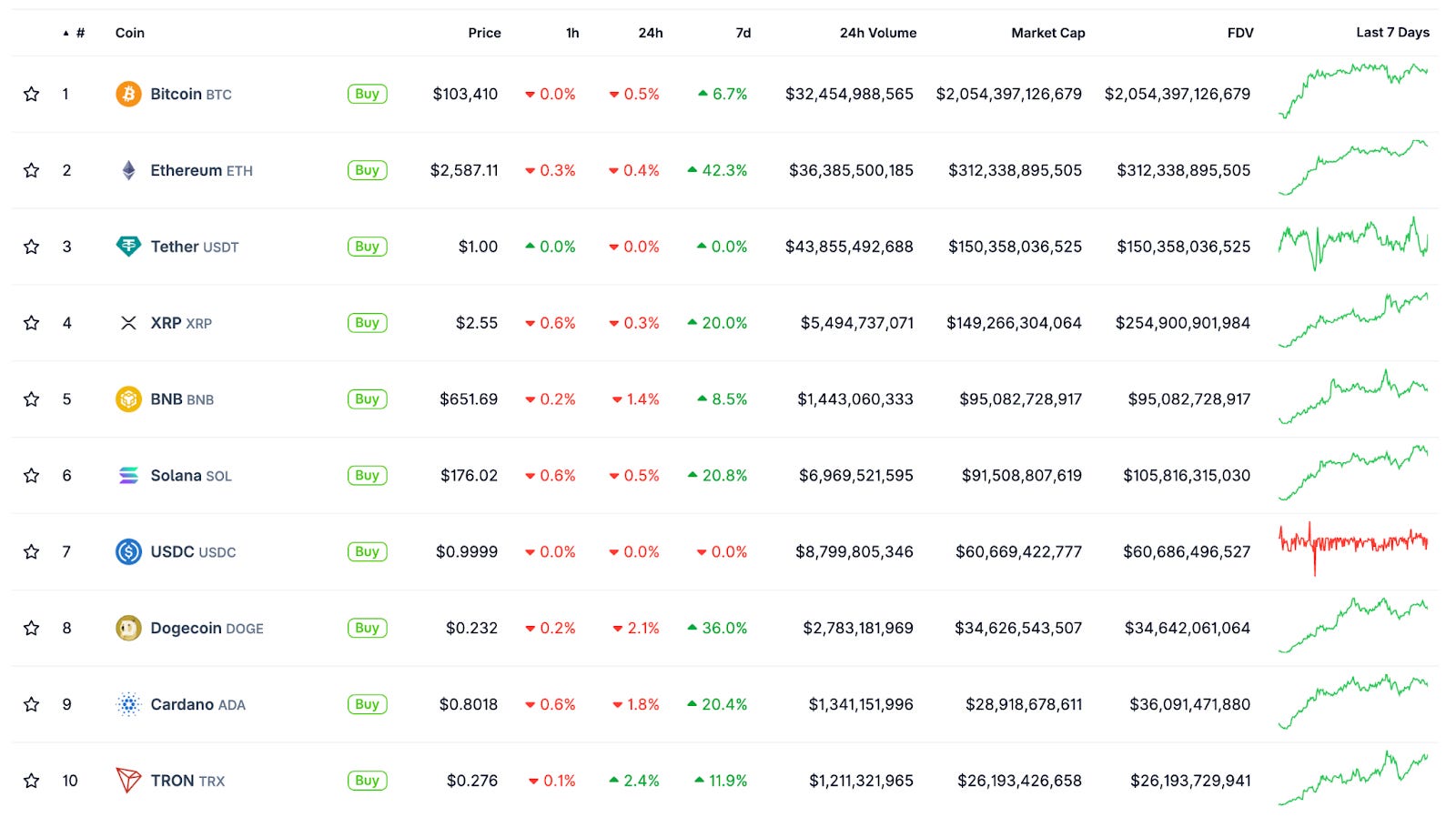Sort by 24h Volume column
Image resolution: width=1456 pixels, height=817 pixels.
point(878,33)
